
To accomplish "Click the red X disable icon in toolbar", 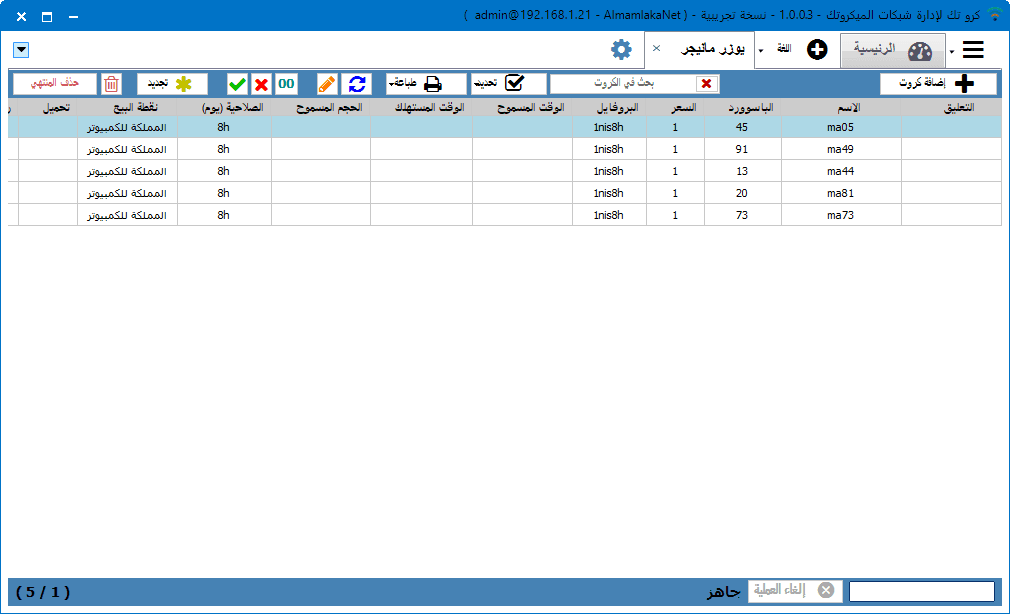I will coord(261,84).
